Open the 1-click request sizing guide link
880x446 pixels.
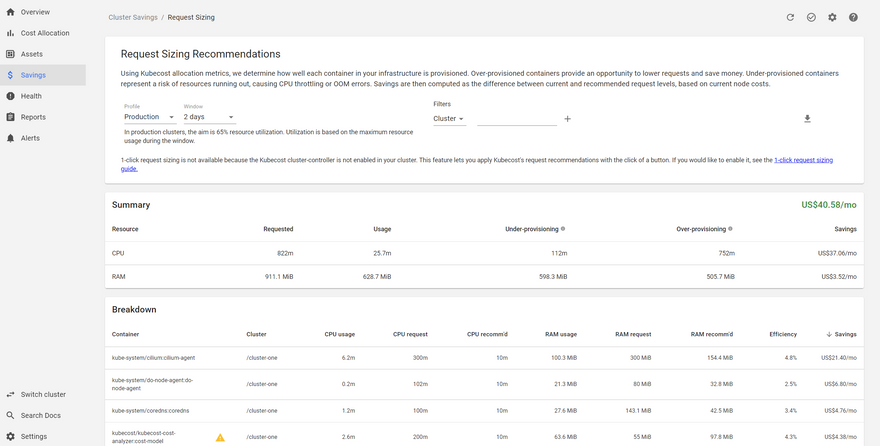803,160
